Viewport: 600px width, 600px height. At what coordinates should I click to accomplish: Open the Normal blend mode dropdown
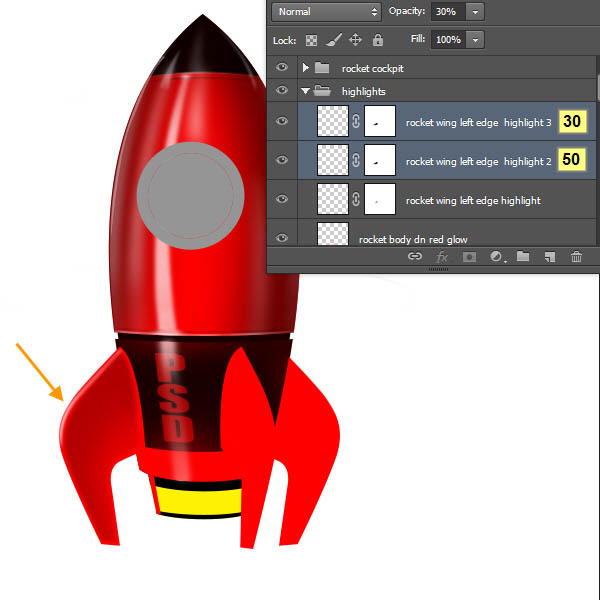point(326,12)
